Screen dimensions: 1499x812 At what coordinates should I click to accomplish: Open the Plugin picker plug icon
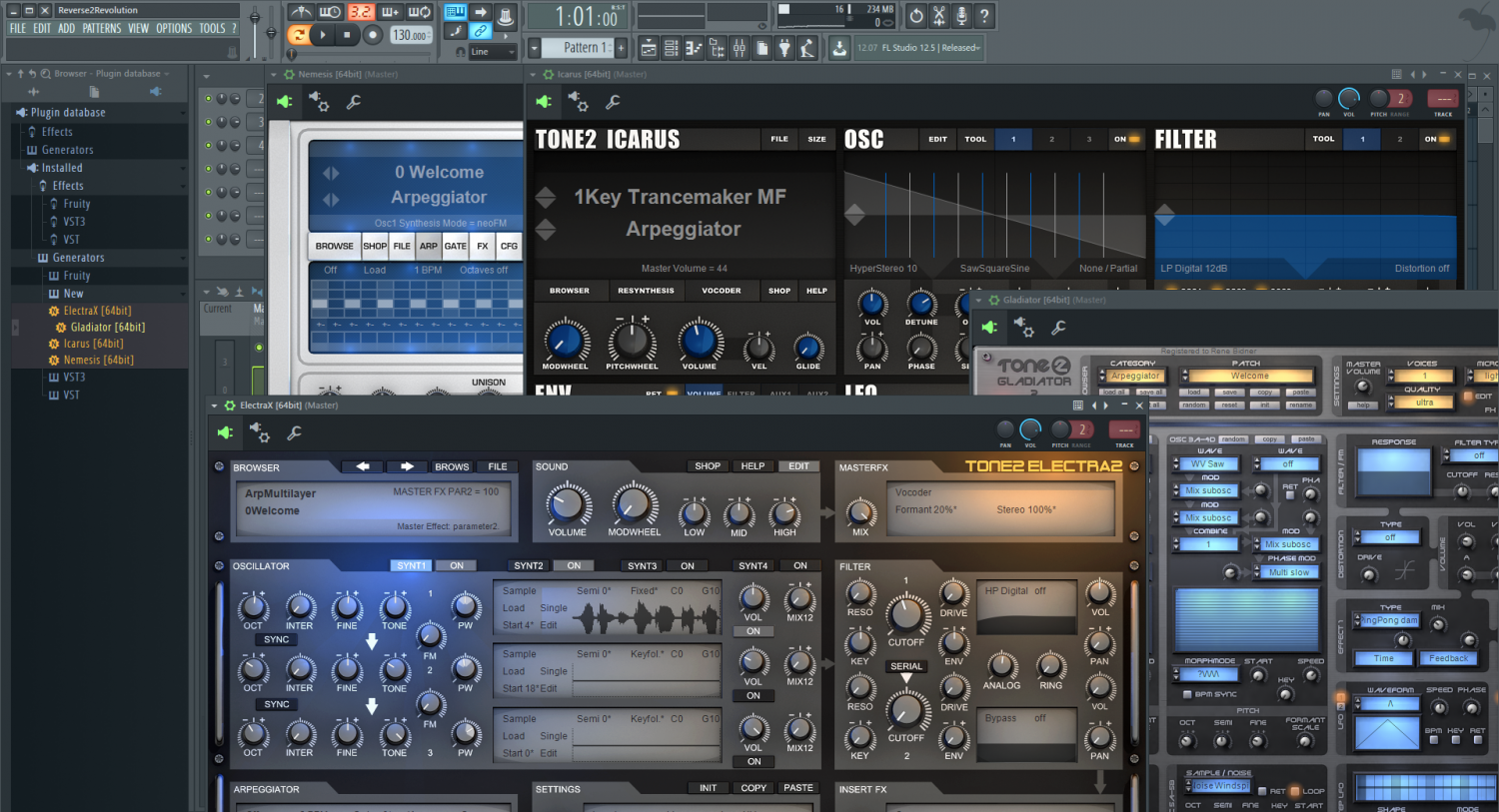click(x=784, y=47)
